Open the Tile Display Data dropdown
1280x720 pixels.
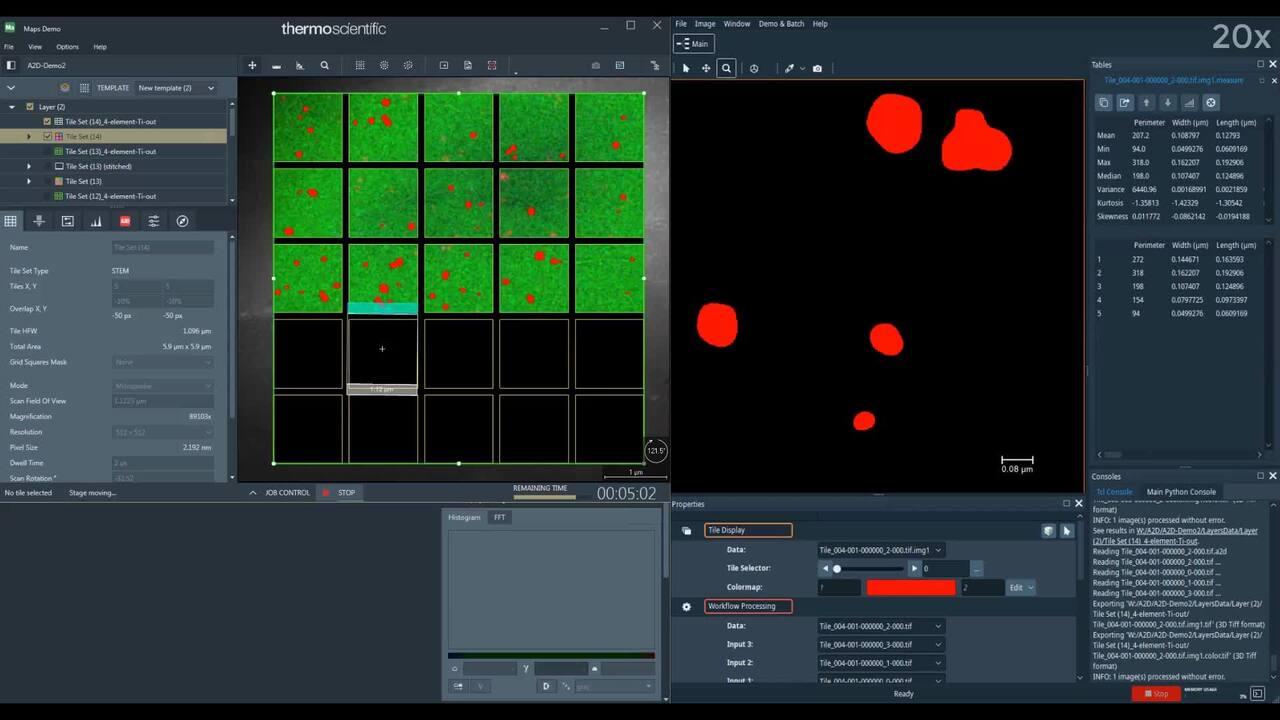coord(880,550)
